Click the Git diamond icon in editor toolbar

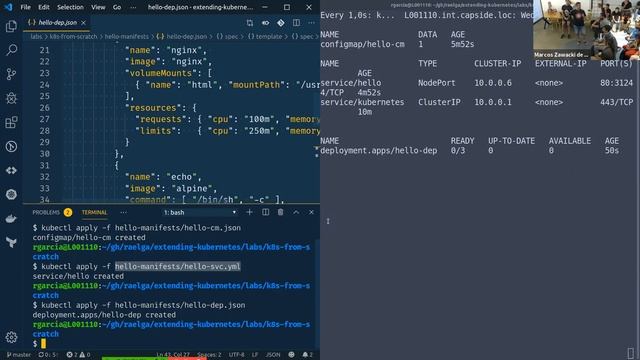281,23
